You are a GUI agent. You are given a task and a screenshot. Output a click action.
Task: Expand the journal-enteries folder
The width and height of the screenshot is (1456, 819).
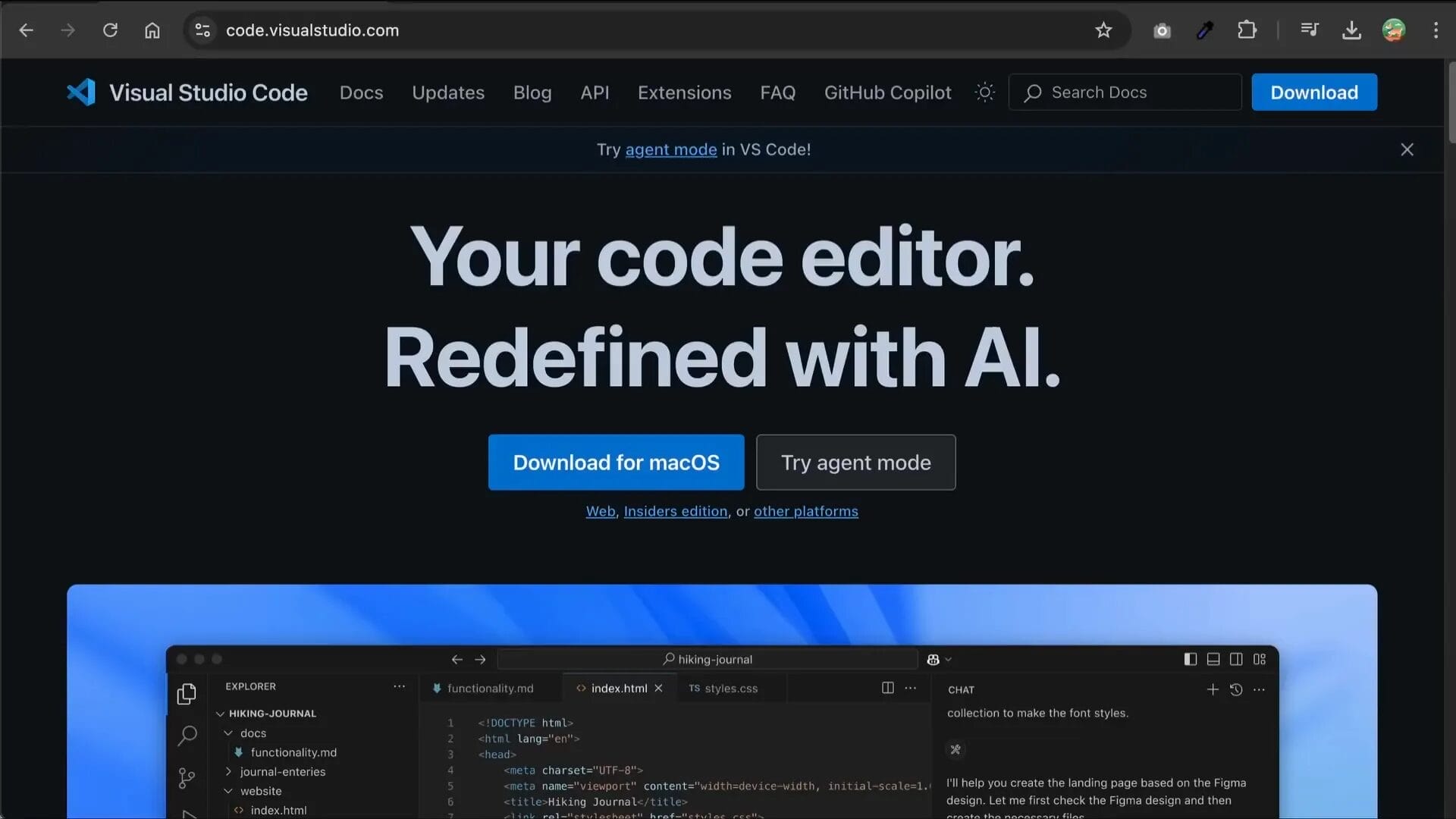point(228,771)
